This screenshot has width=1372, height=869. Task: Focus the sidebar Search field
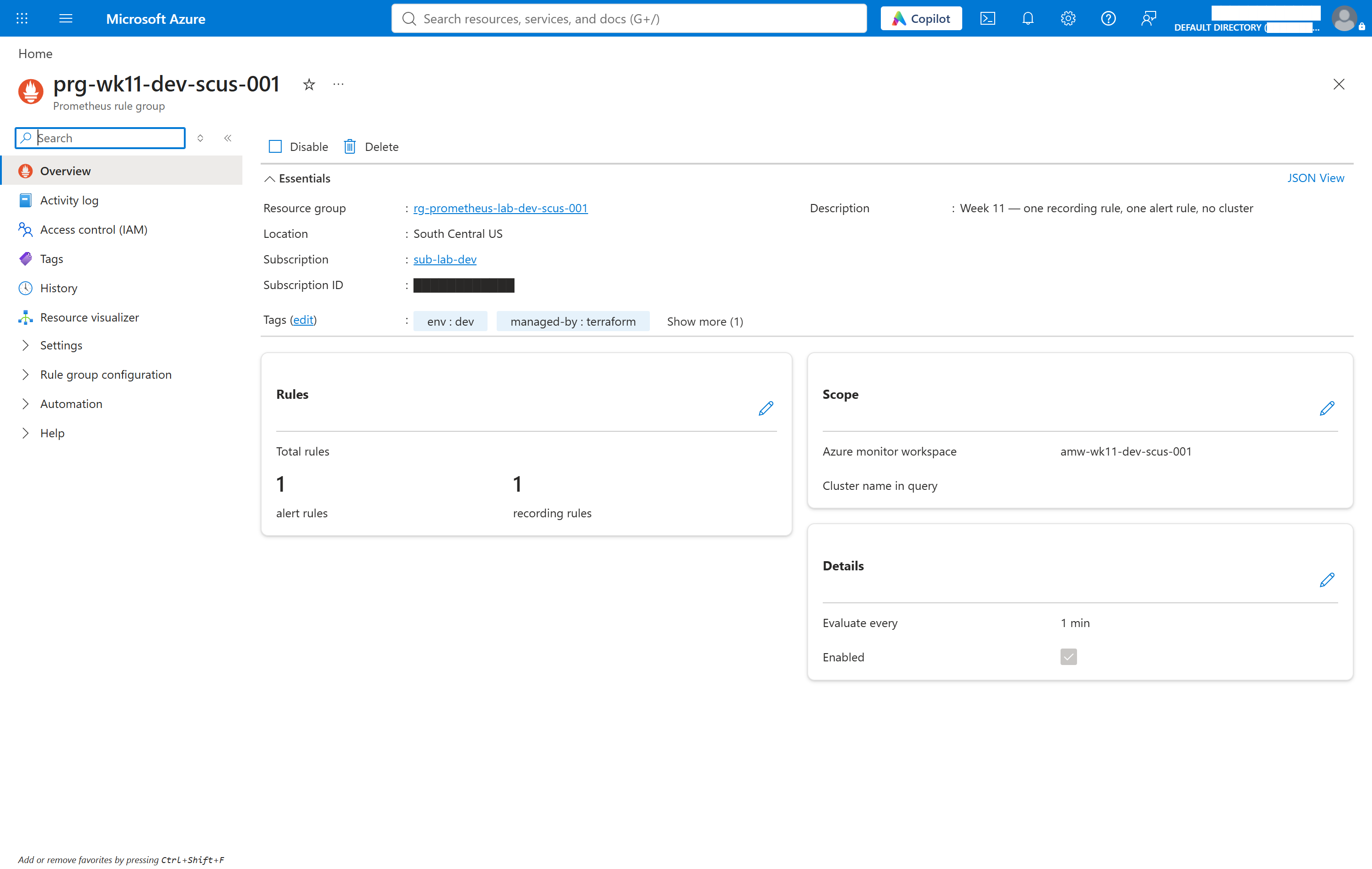(100, 138)
